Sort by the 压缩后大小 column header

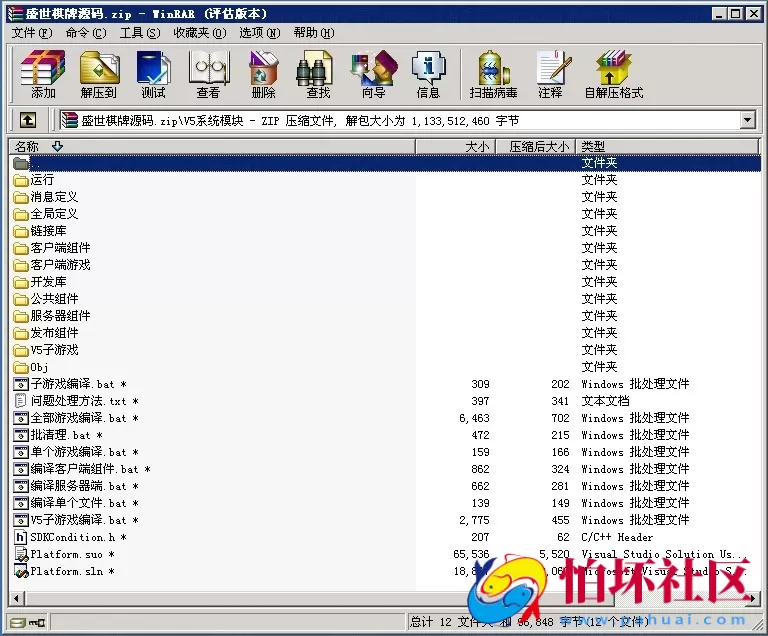pyautogui.click(x=536, y=147)
